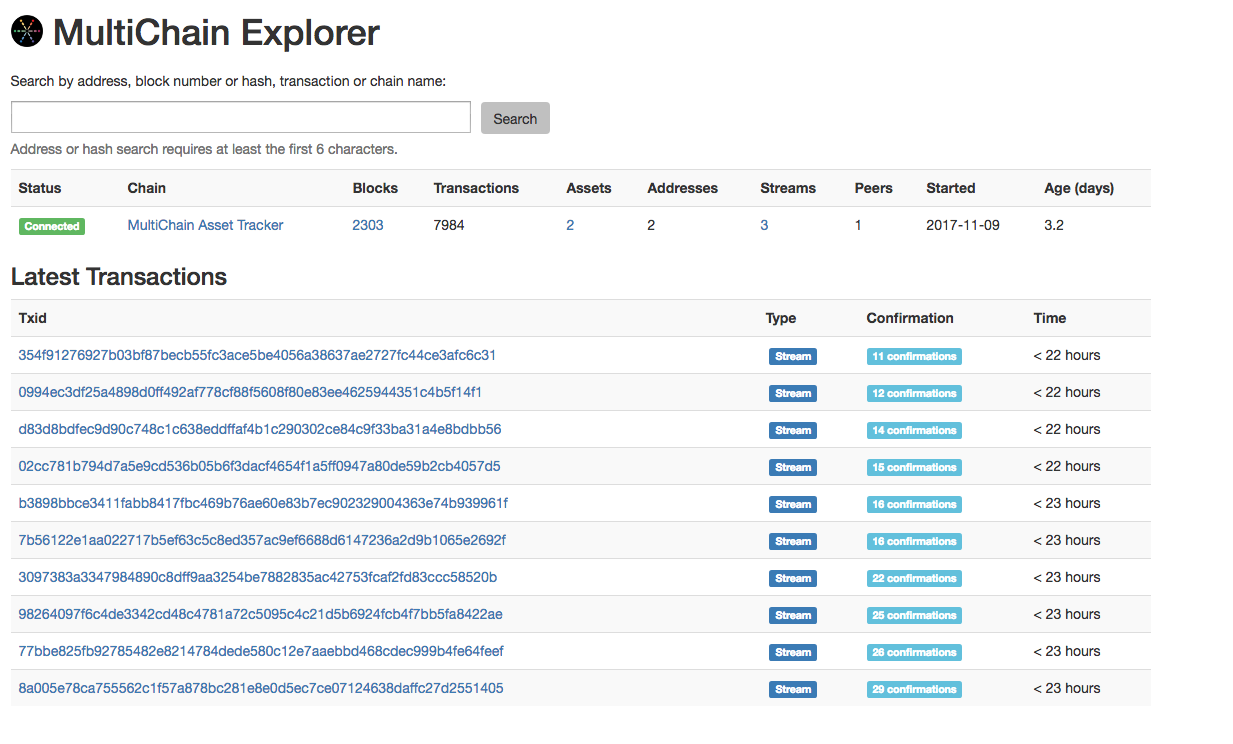1233x744 pixels.
Task: Open transaction 3097383a33479848...
Action: tap(258, 577)
